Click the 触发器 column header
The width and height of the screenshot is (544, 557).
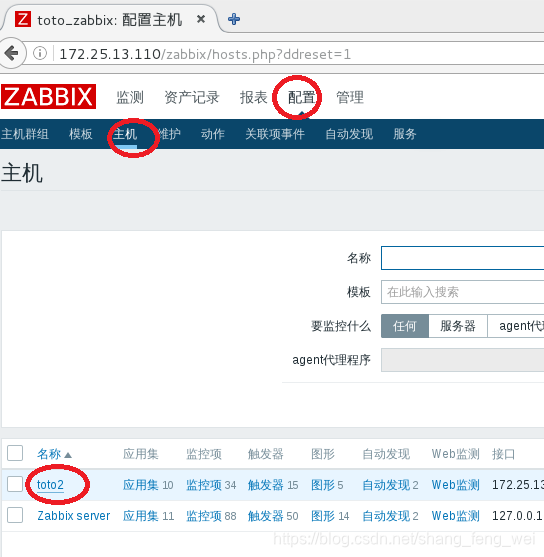pos(266,454)
